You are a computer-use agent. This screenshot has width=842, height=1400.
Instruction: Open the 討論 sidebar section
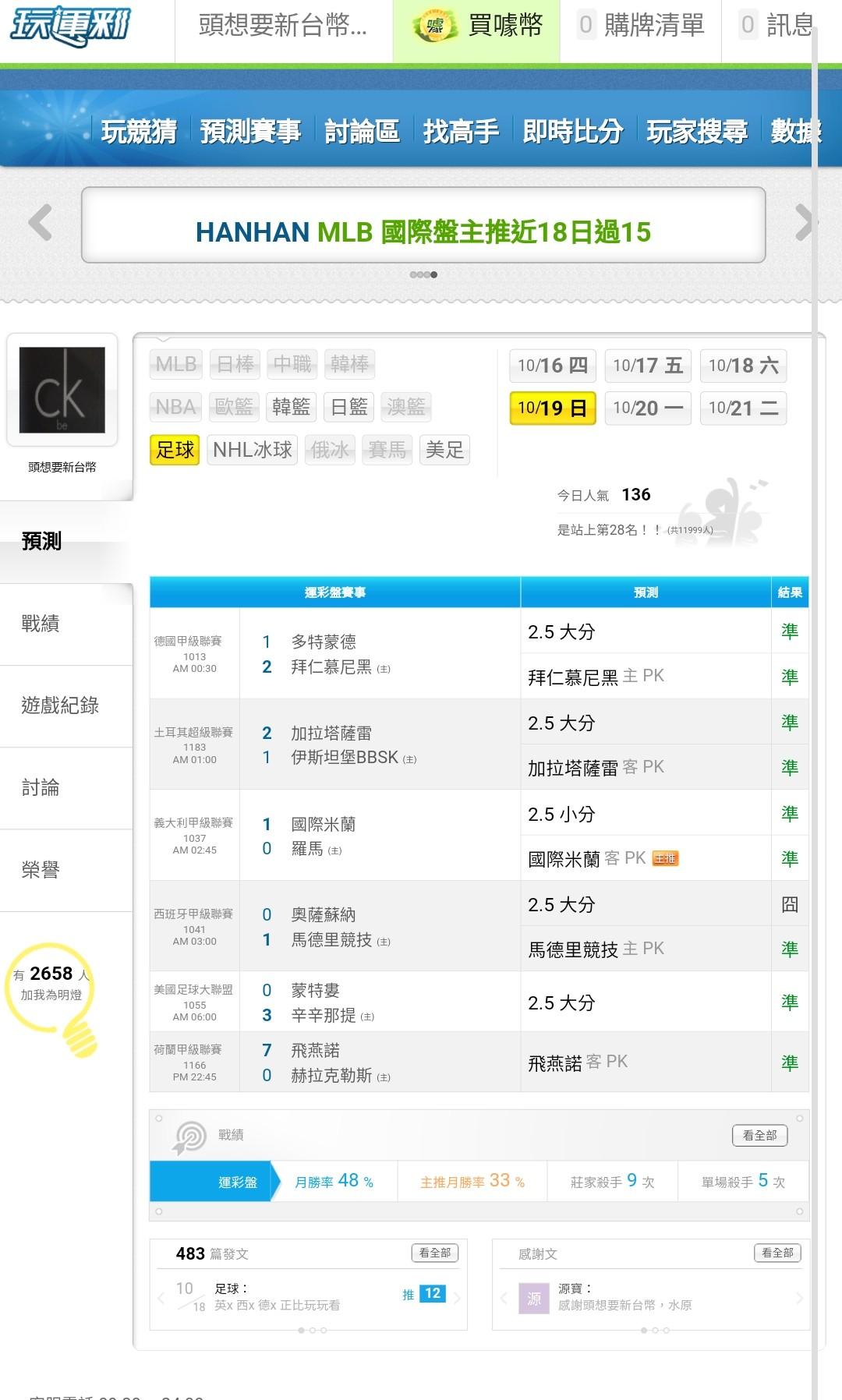tap(66, 787)
